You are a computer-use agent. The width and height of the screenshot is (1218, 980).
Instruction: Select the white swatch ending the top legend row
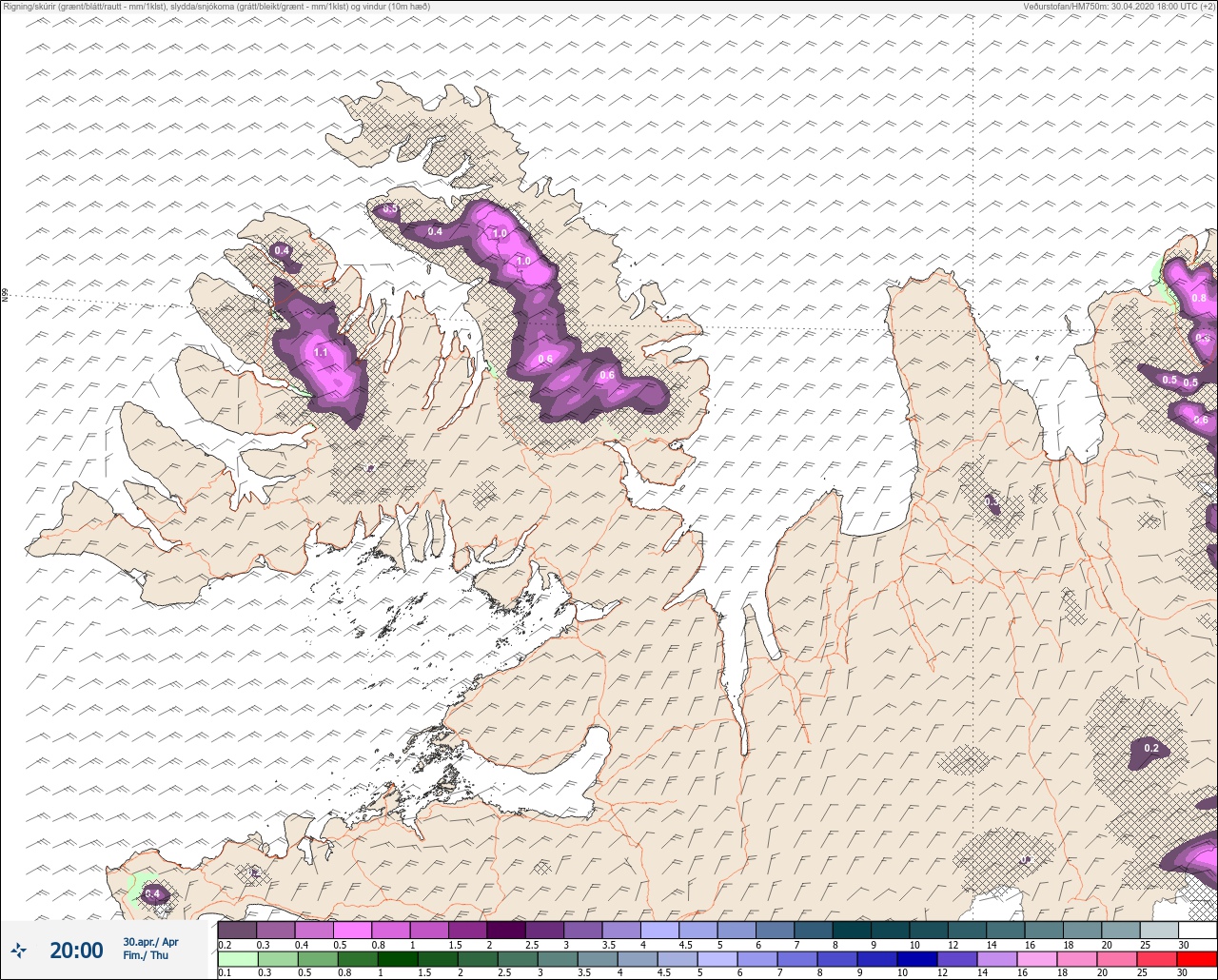[x=1197, y=930]
